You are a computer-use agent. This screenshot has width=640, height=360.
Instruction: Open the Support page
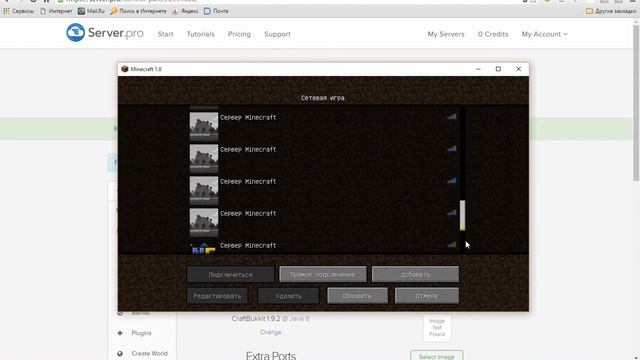click(277, 34)
